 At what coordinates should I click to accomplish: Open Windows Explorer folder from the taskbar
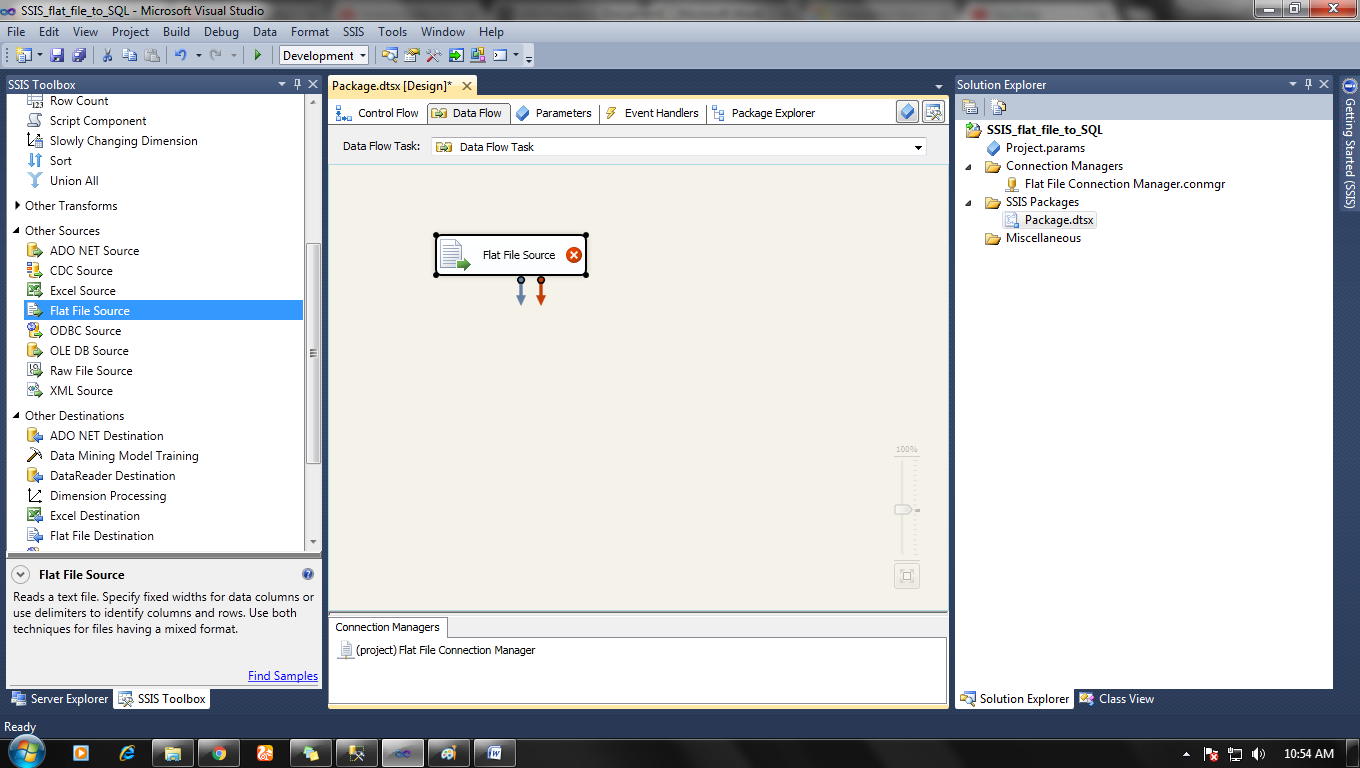[173, 753]
